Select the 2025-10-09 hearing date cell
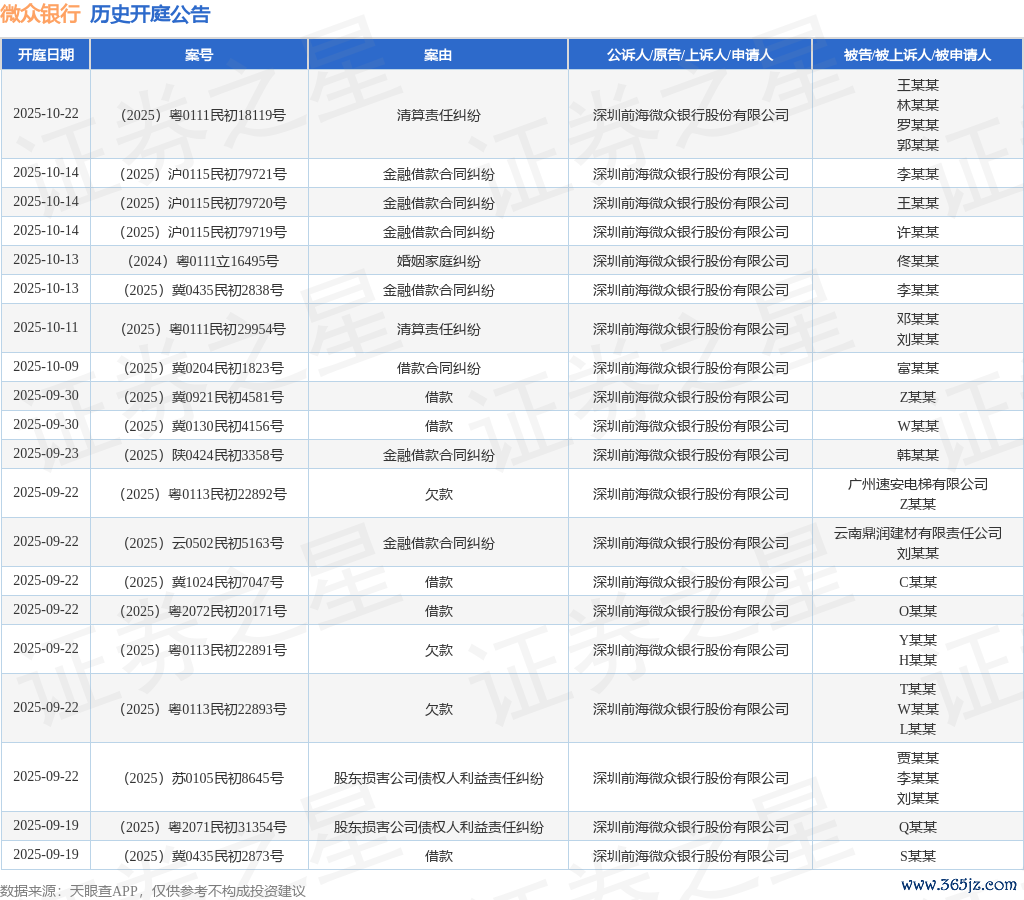The image size is (1024, 900). click(45, 367)
